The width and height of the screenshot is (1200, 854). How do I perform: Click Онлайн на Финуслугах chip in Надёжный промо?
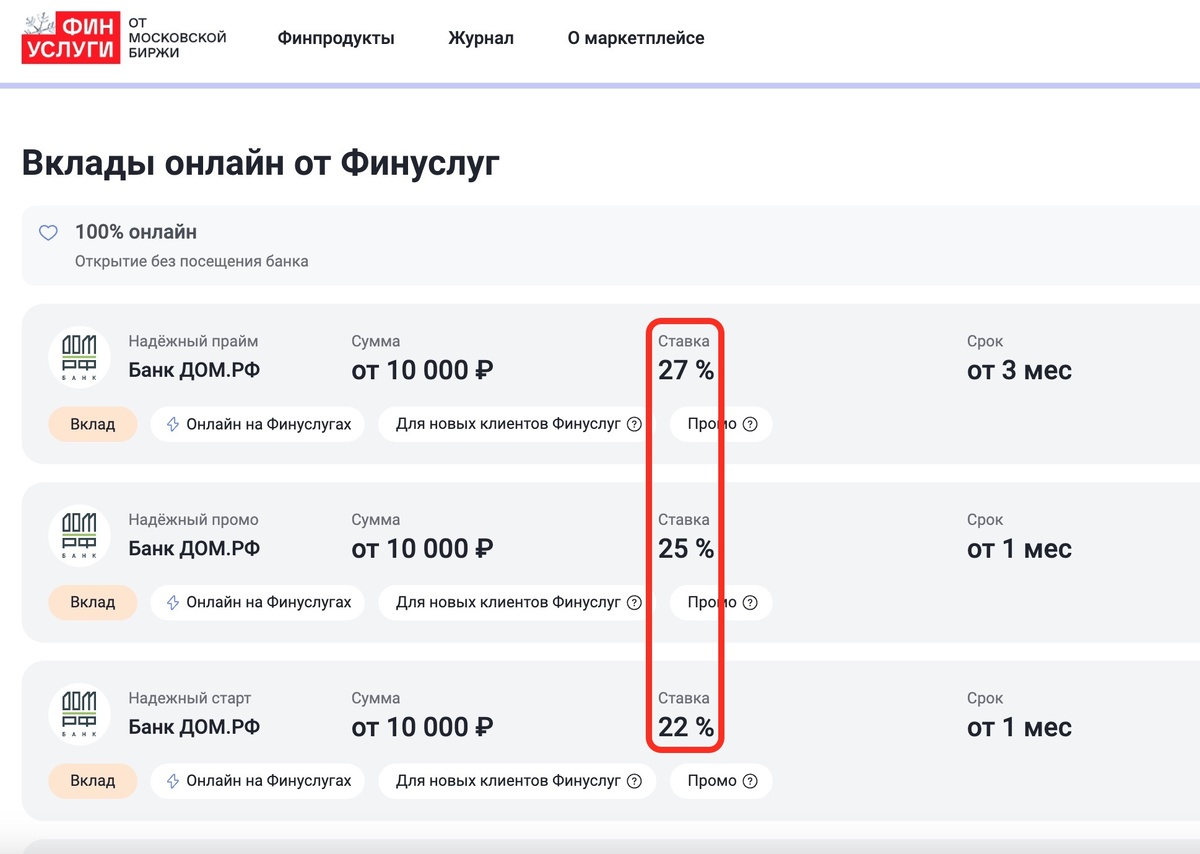258,603
